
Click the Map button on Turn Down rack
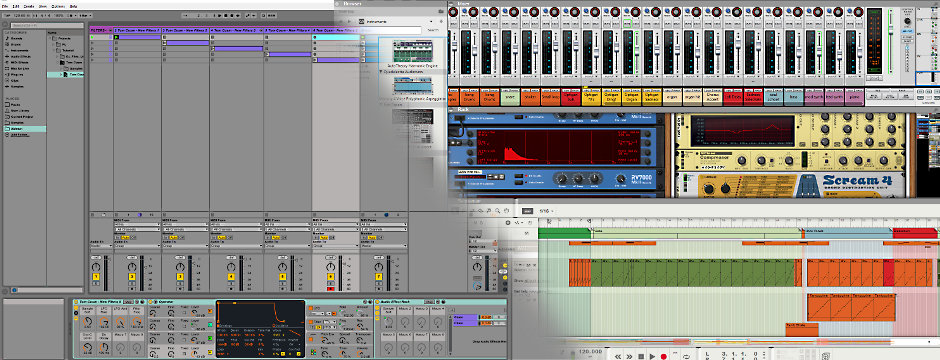(128, 302)
